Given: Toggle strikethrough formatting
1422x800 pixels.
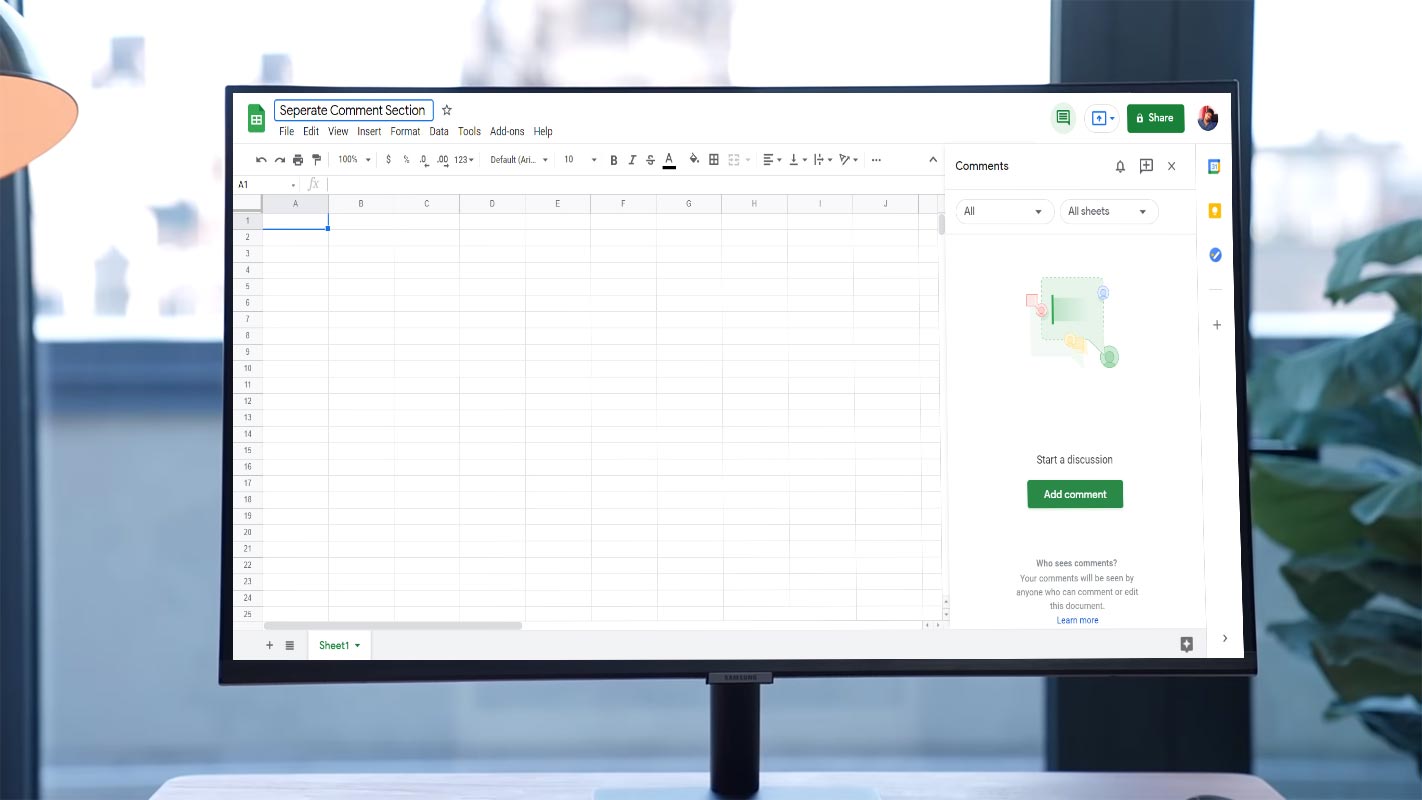Looking at the screenshot, I should [650, 160].
